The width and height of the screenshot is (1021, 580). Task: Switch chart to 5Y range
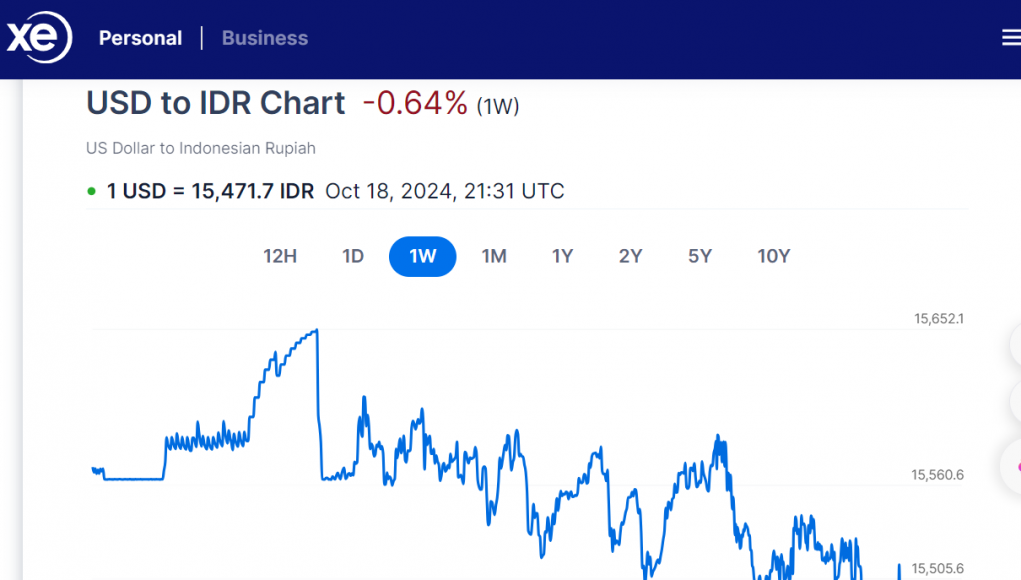pyautogui.click(x=700, y=256)
